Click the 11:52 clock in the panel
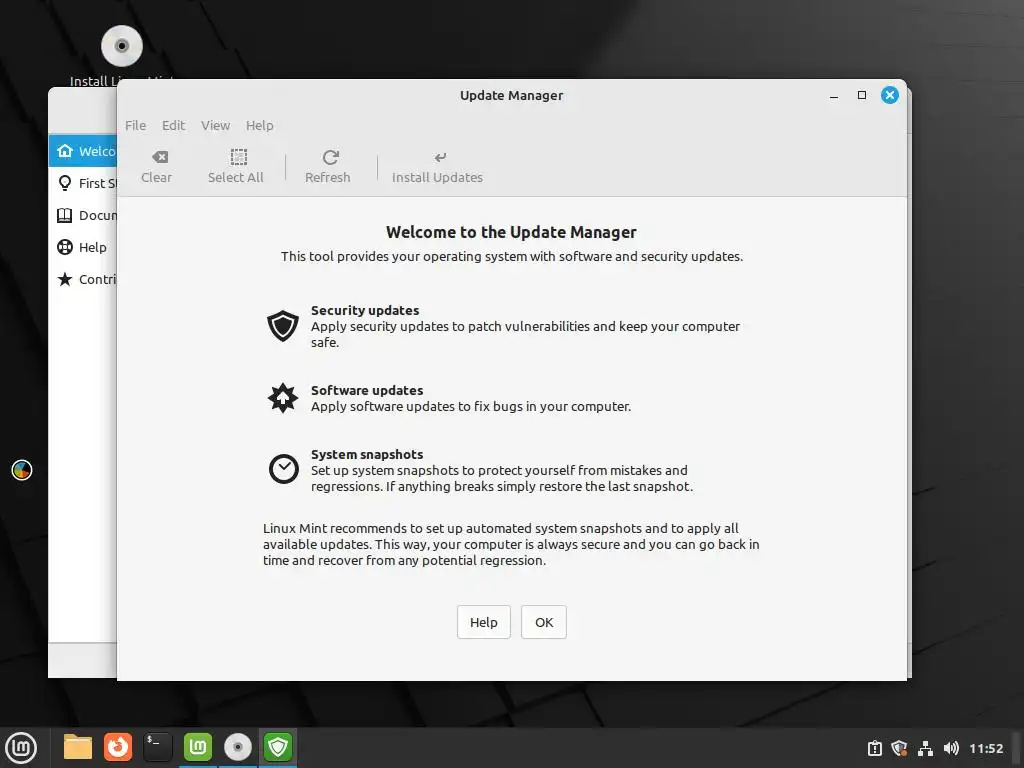 point(986,748)
